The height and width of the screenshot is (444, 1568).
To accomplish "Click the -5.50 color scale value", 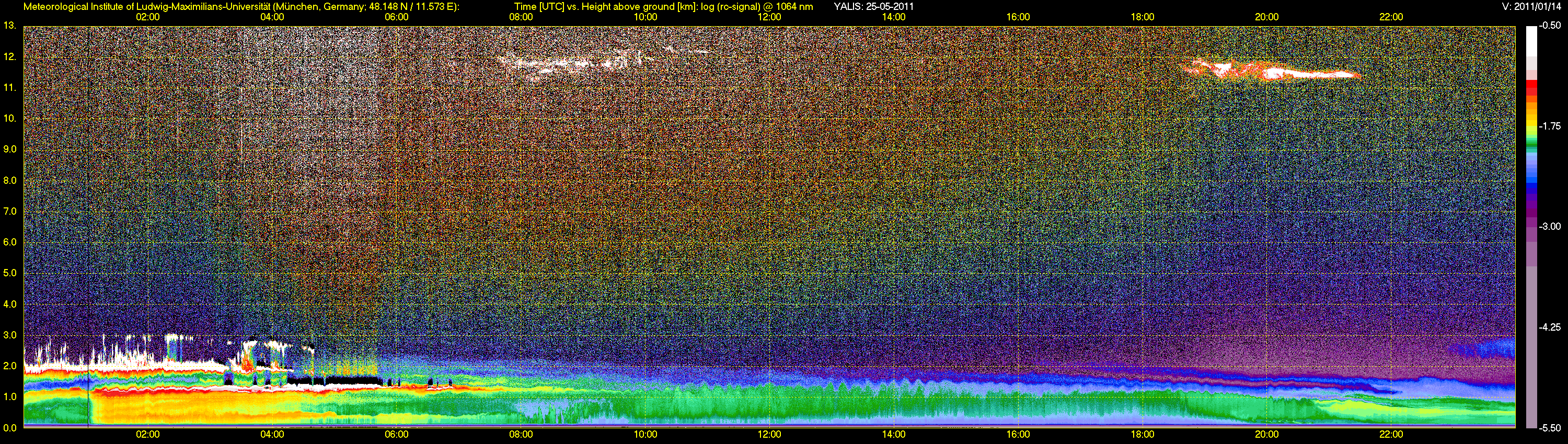I will tap(1550, 428).
